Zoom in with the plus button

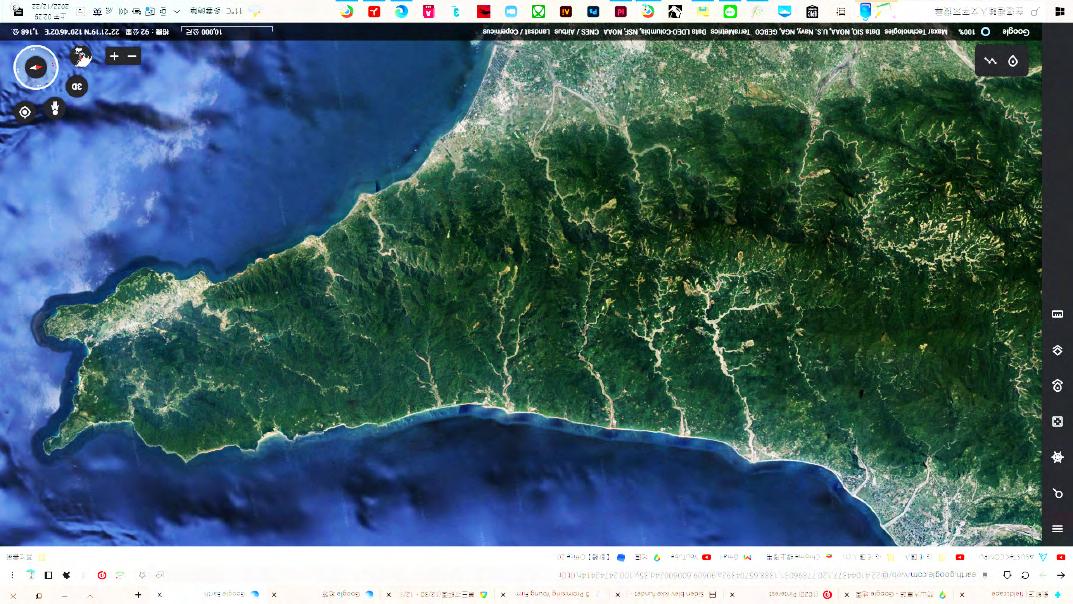click(x=114, y=56)
